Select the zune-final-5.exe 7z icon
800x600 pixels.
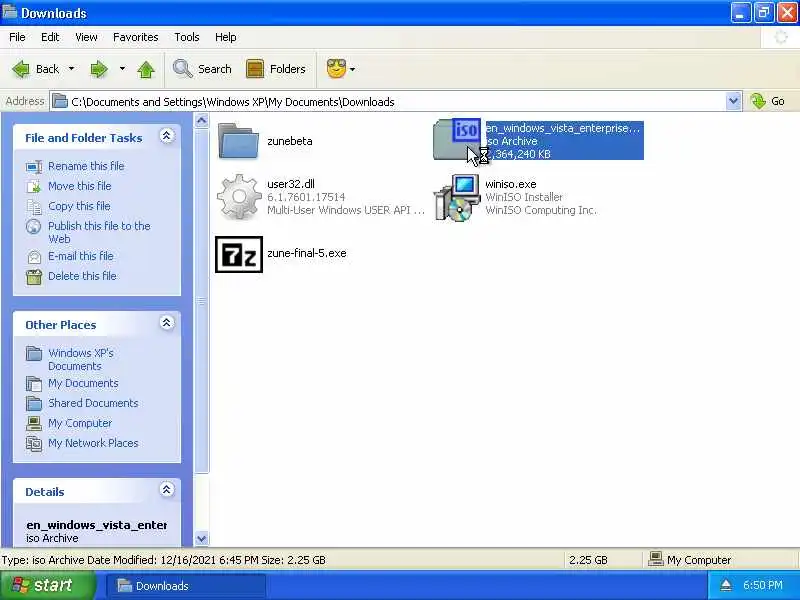(239, 254)
